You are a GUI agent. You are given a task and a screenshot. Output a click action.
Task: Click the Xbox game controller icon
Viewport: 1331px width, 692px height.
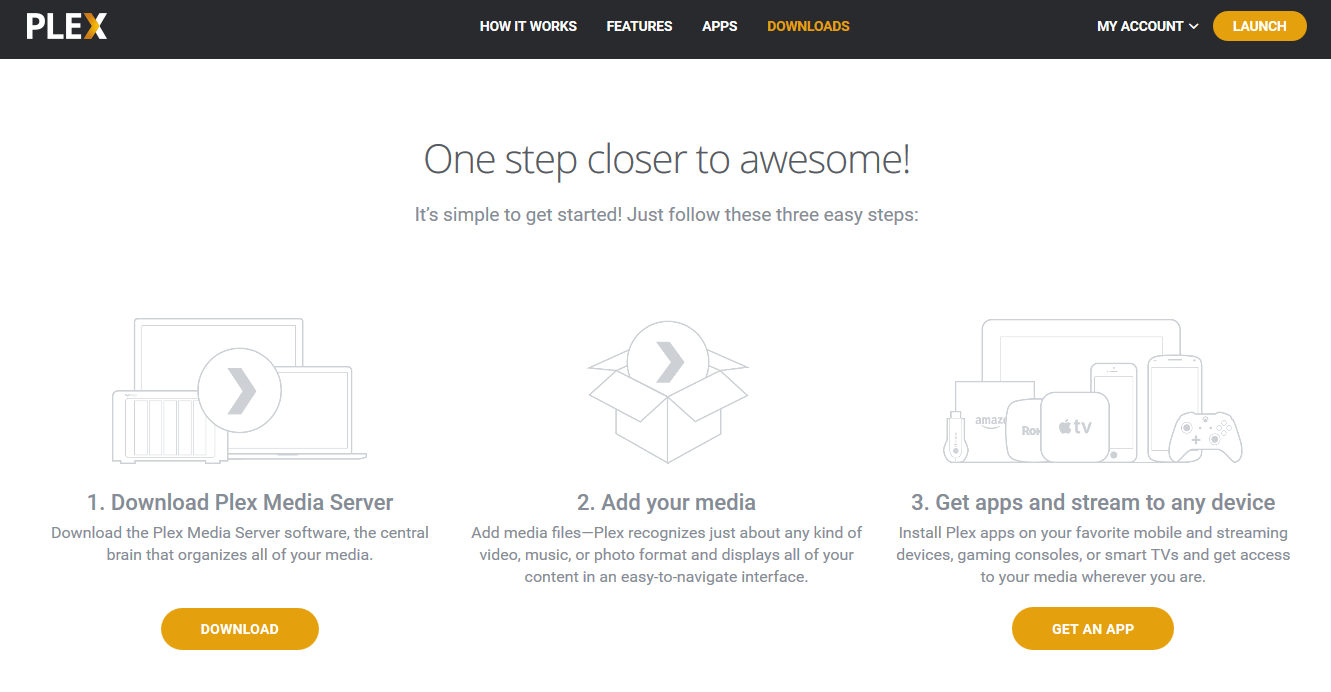[x=1205, y=436]
